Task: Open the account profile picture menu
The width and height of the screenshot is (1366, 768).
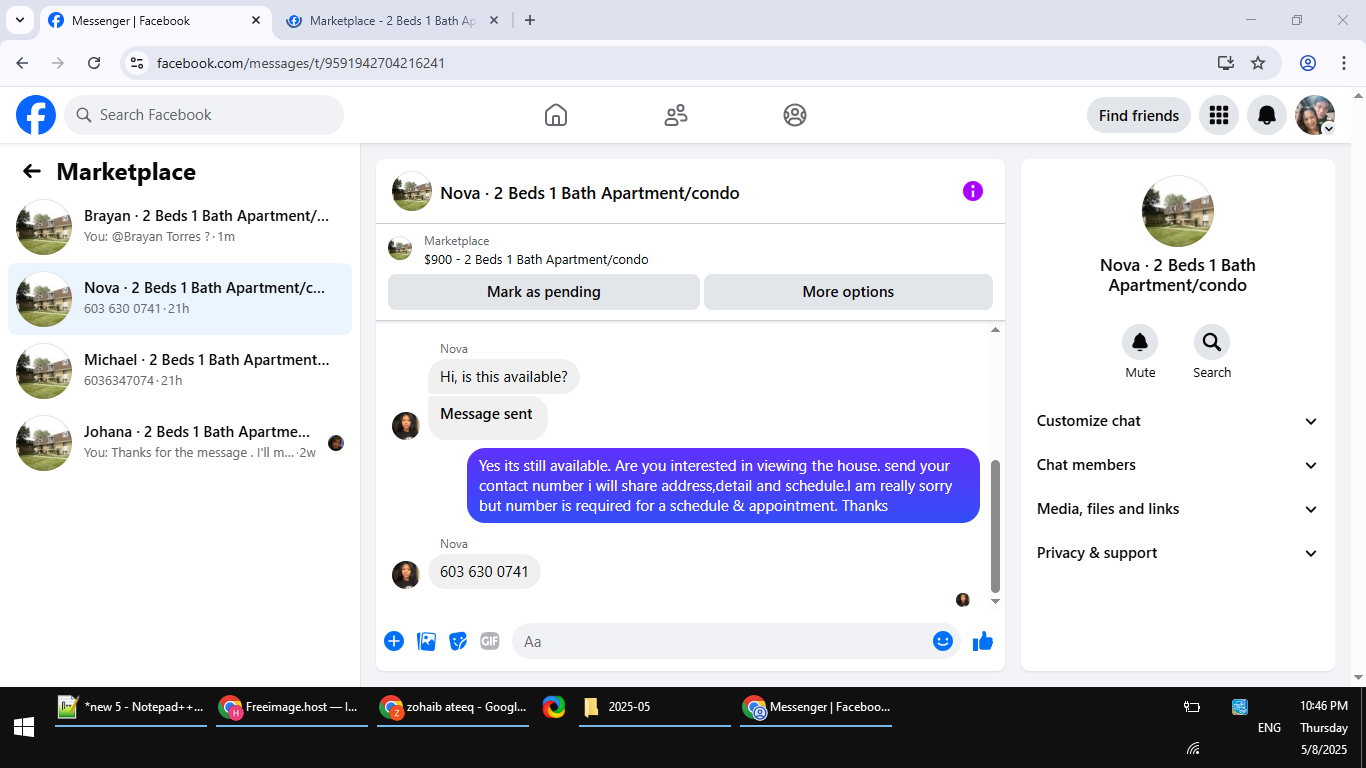Action: (x=1315, y=115)
